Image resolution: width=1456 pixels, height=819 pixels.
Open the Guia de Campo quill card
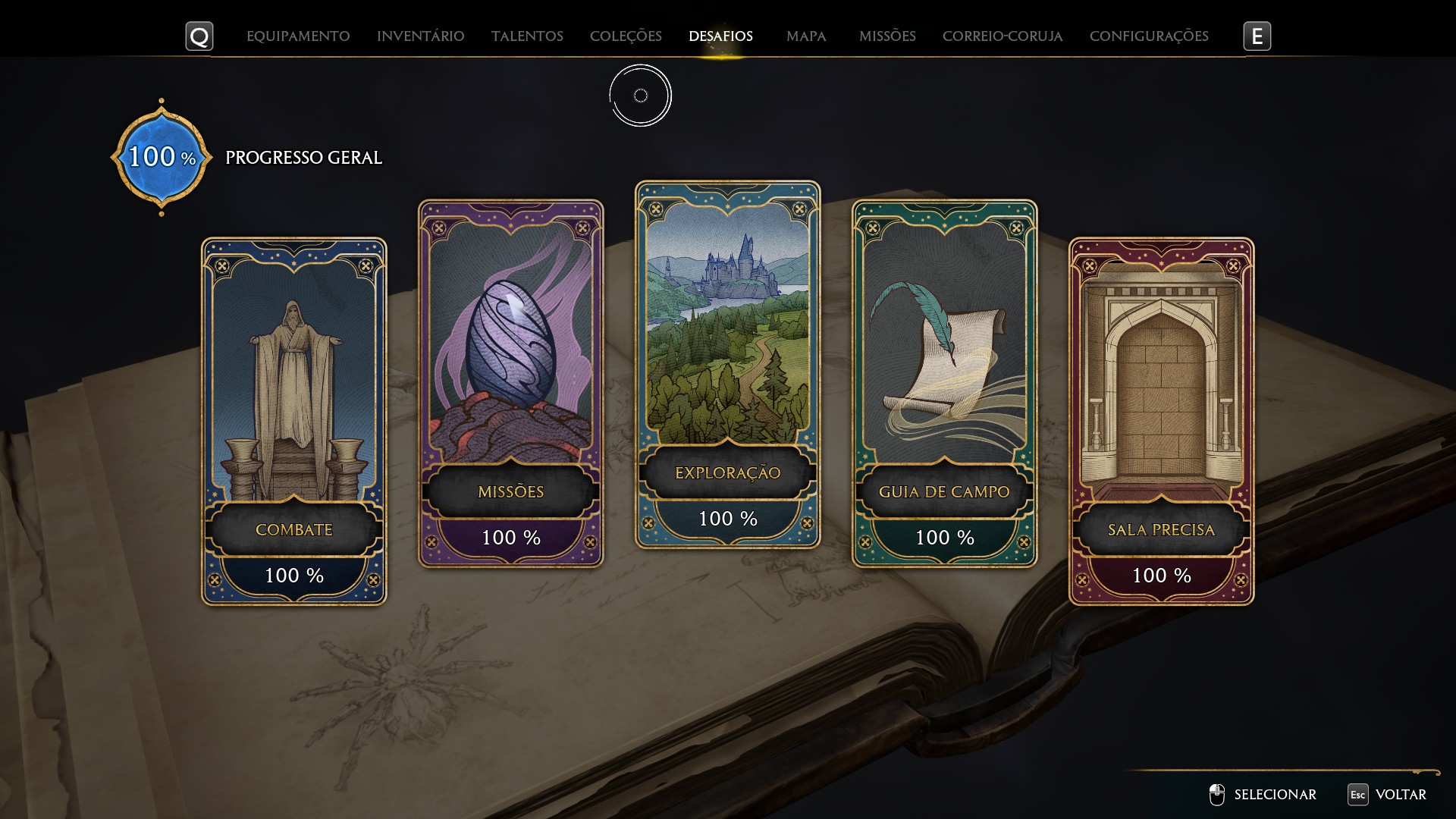click(944, 383)
